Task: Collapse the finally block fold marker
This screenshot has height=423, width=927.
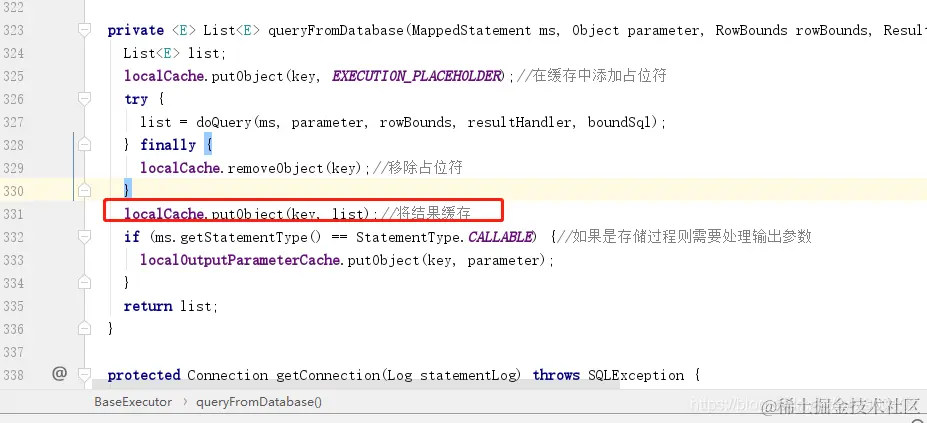Action: (85, 144)
